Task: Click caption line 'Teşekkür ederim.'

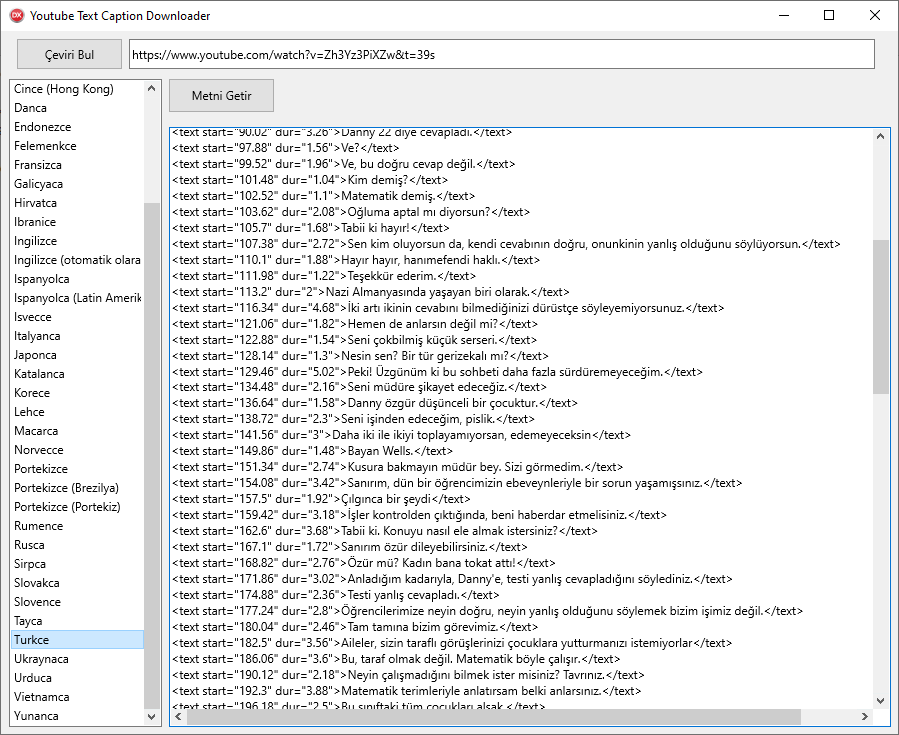Action: (x=324, y=276)
